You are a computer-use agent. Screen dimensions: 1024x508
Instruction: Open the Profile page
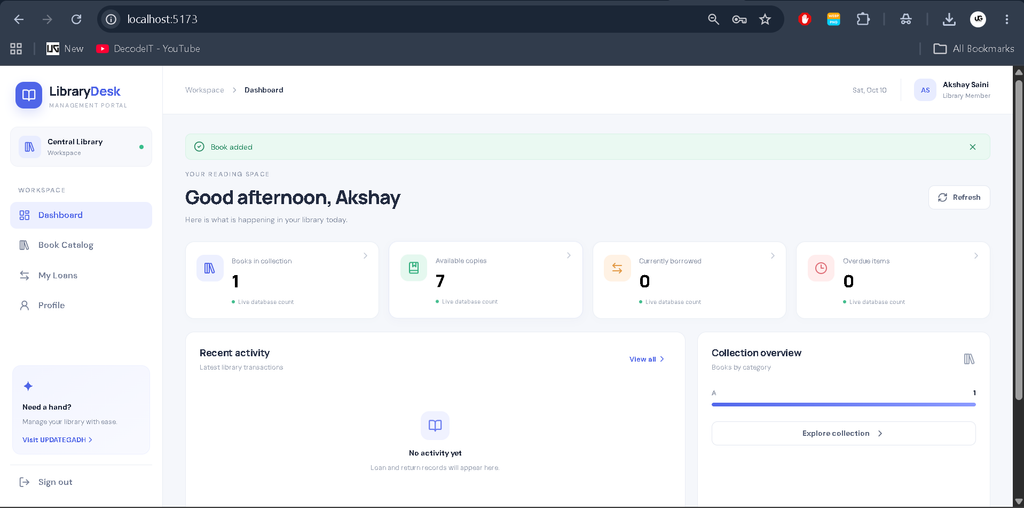[81, 305]
